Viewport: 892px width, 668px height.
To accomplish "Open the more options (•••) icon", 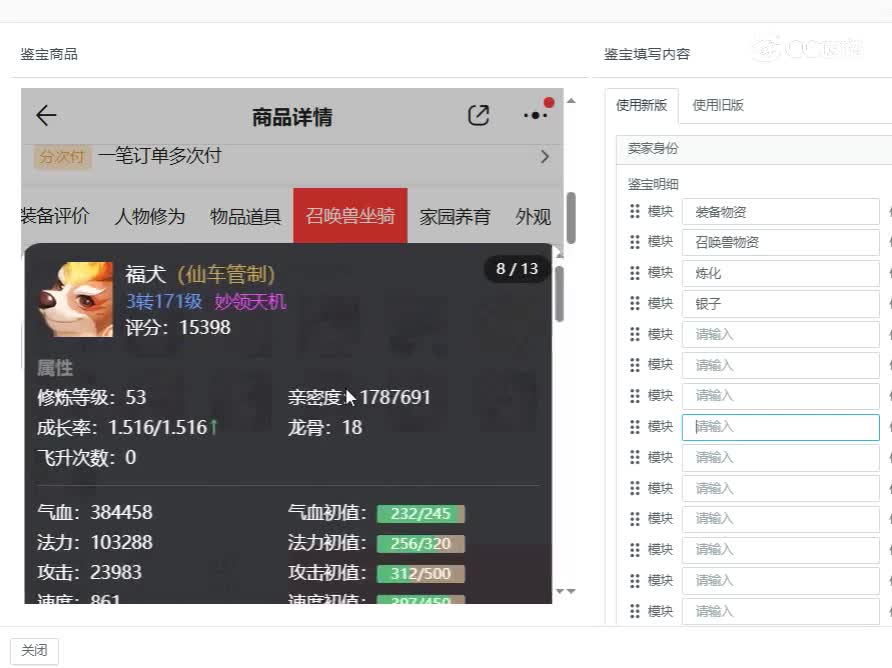I will pos(534,115).
